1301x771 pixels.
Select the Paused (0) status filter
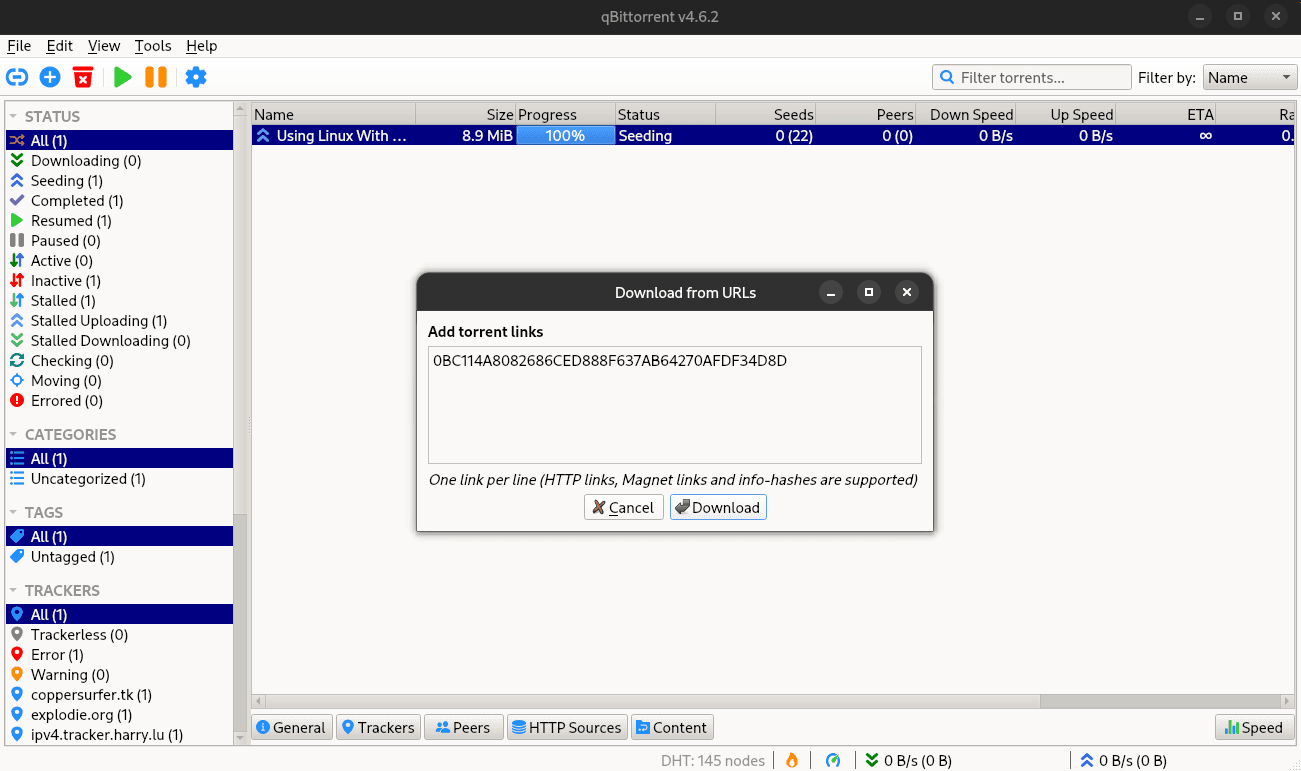119,241
